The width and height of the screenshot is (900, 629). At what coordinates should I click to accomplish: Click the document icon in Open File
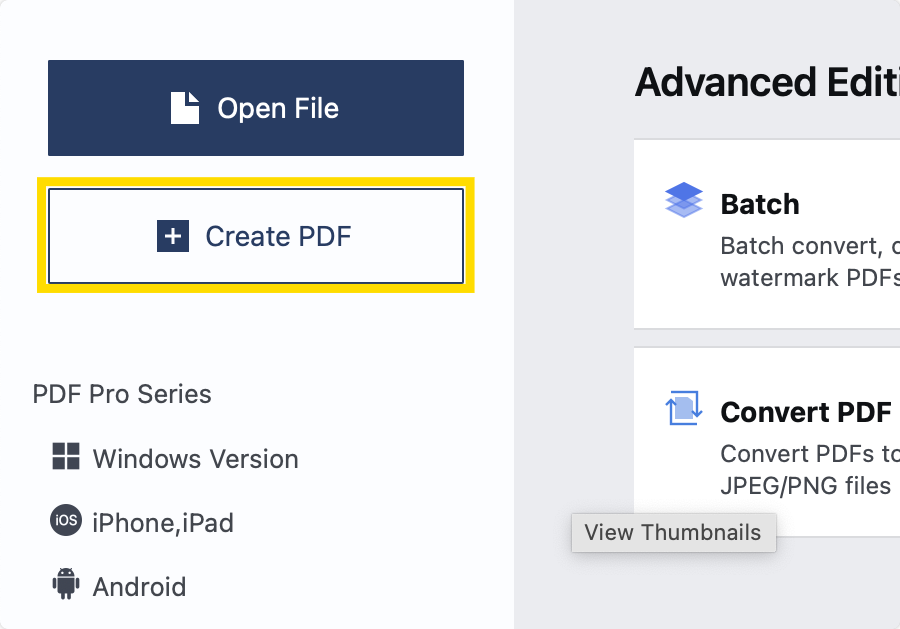click(x=185, y=108)
